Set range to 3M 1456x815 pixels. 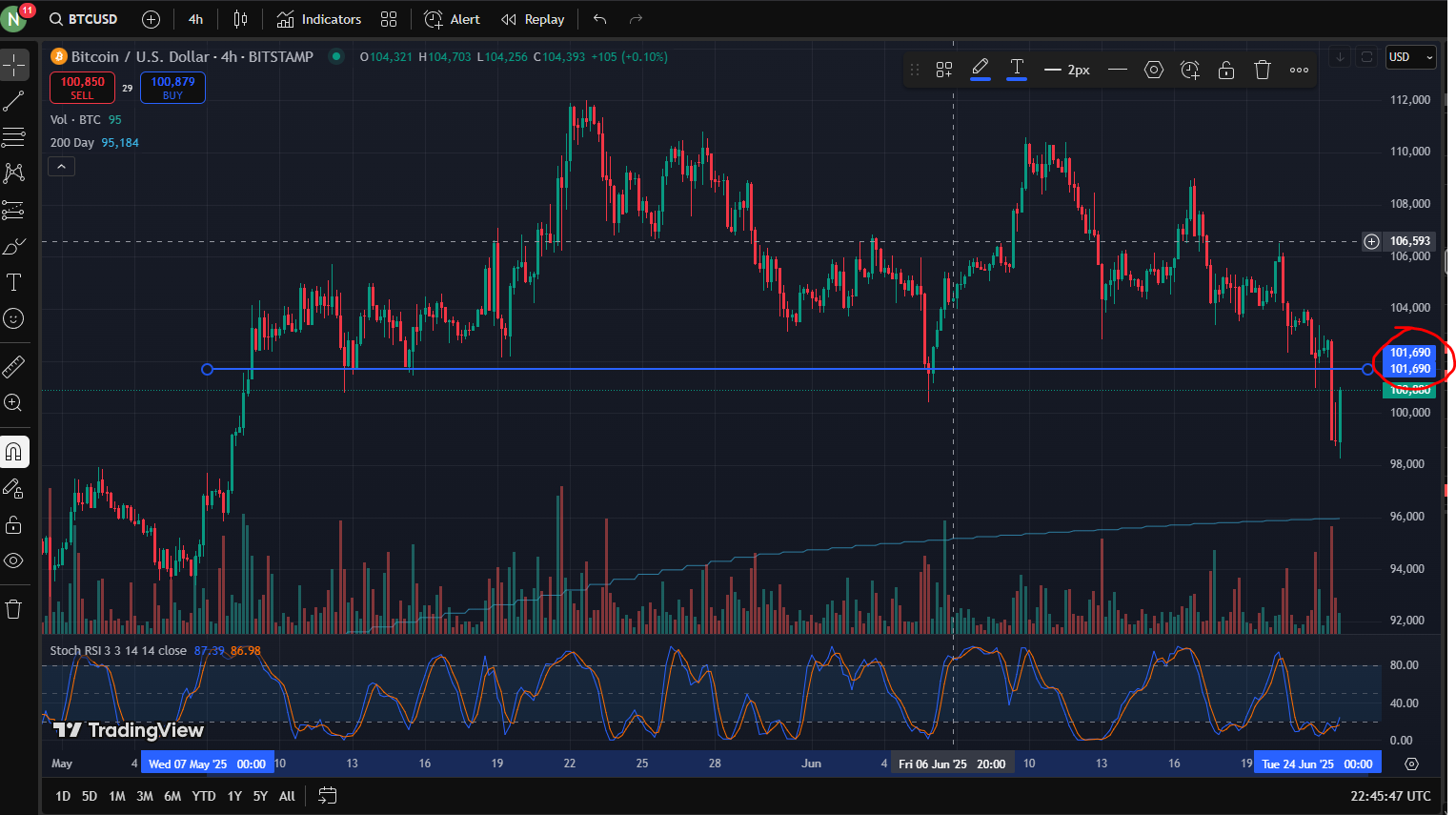point(145,796)
